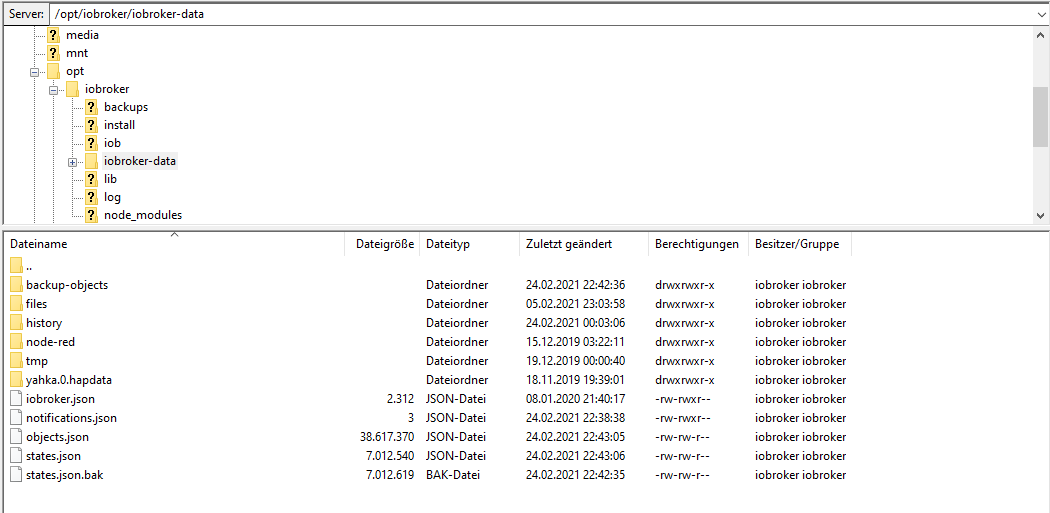The height and width of the screenshot is (513, 1050).
Task: Click file size 7.012.619 of states.json.bak
Action: (390, 475)
